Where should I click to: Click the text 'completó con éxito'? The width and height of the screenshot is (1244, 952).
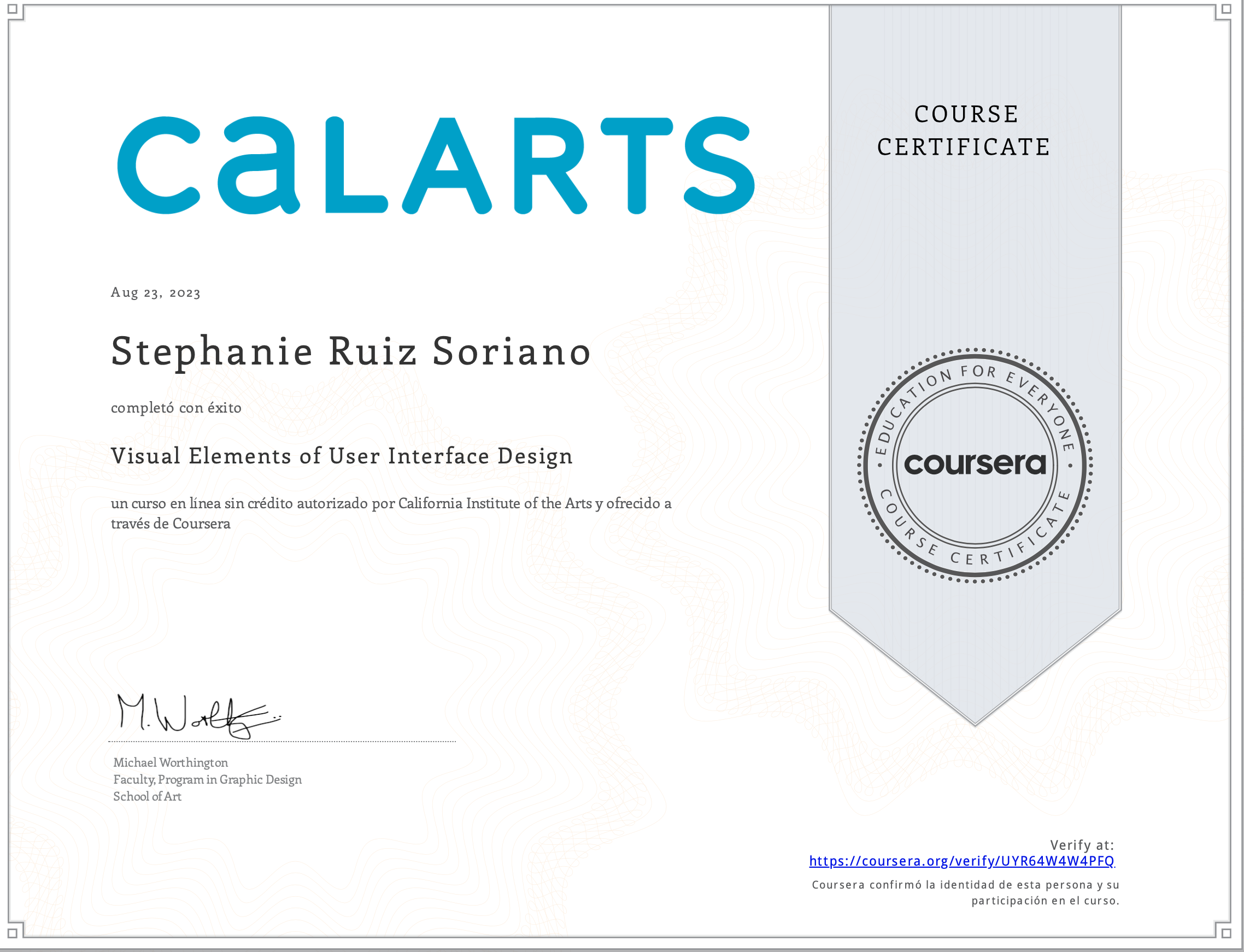click(175, 408)
